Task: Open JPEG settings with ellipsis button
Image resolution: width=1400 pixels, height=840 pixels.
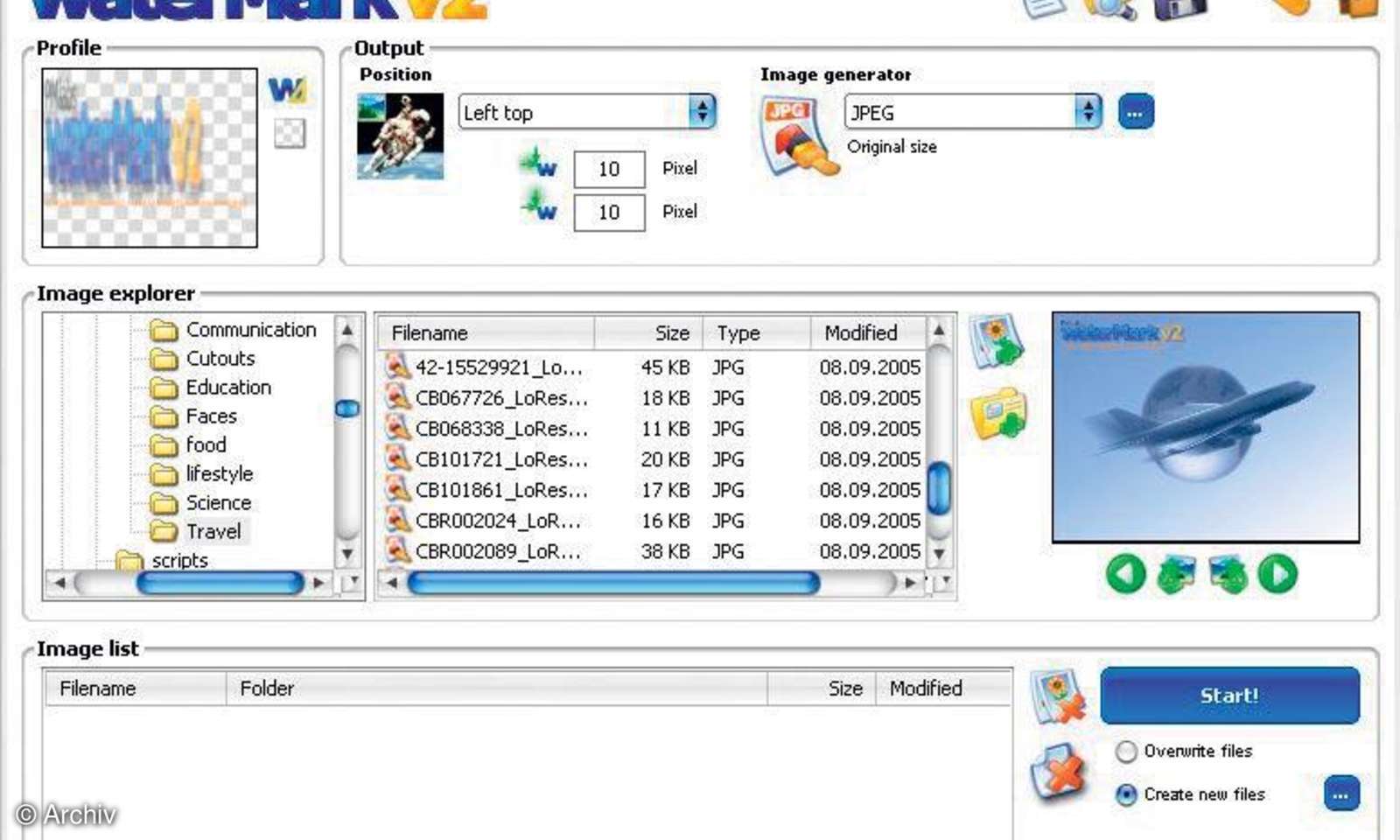Action: click(1136, 112)
